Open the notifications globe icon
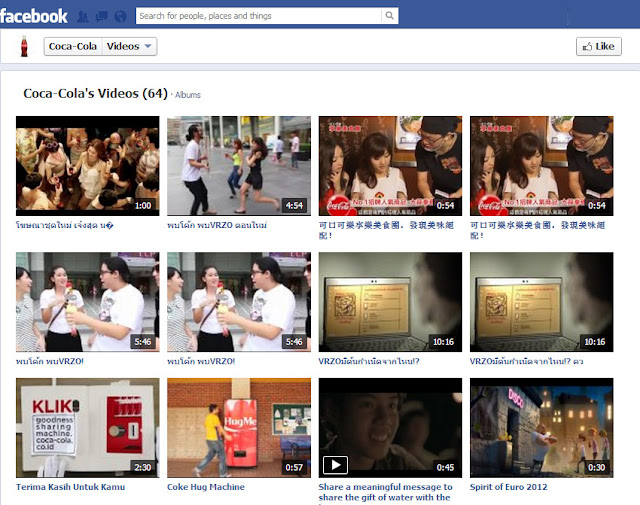Viewport: 640px width, 505px height. (x=120, y=16)
